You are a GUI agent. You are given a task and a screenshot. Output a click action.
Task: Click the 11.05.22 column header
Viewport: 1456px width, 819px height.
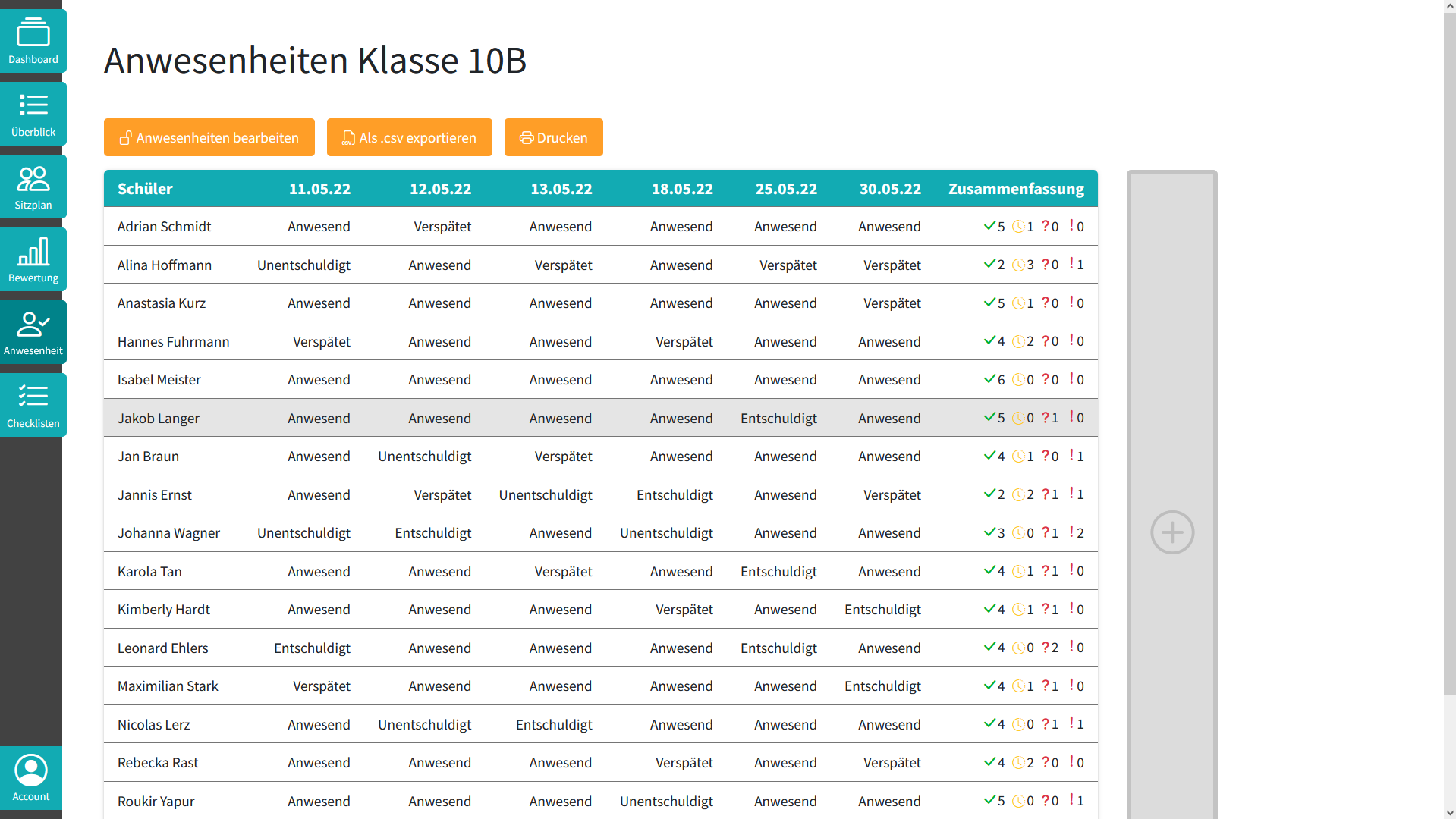[x=319, y=189]
